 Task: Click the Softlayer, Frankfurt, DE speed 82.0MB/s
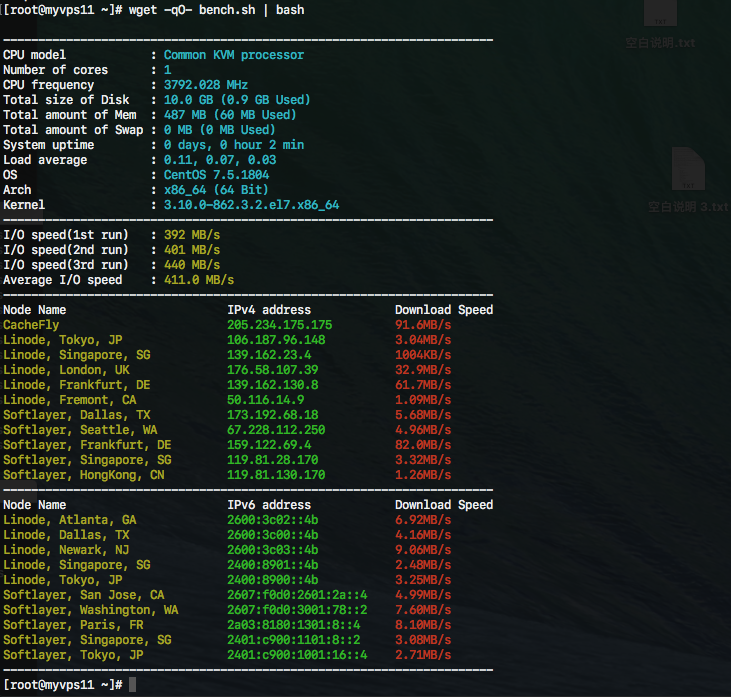pos(423,445)
